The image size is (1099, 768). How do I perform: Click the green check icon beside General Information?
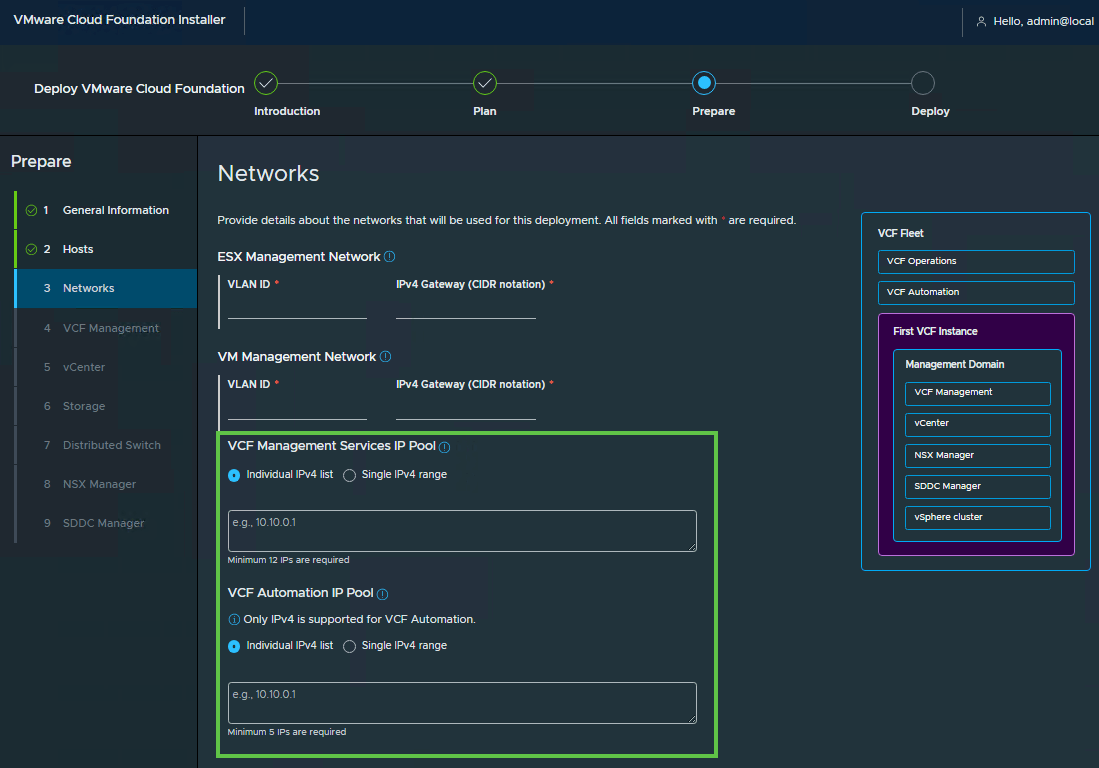(x=32, y=210)
